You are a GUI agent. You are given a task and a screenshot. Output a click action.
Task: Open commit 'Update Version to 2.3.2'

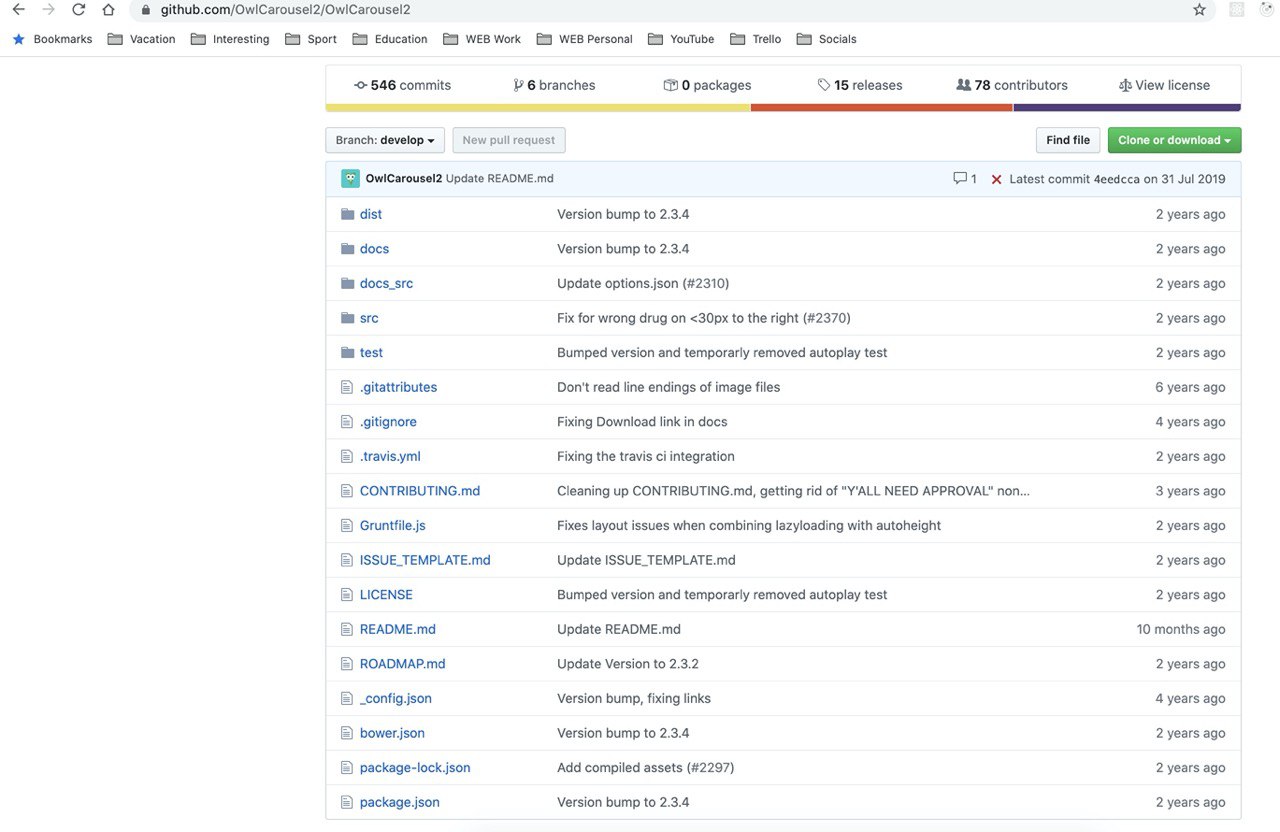tap(628, 664)
